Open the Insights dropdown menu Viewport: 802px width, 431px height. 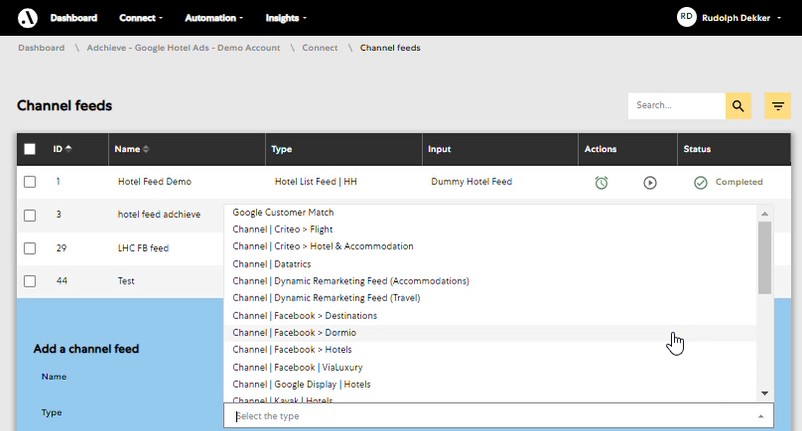[286, 18]
